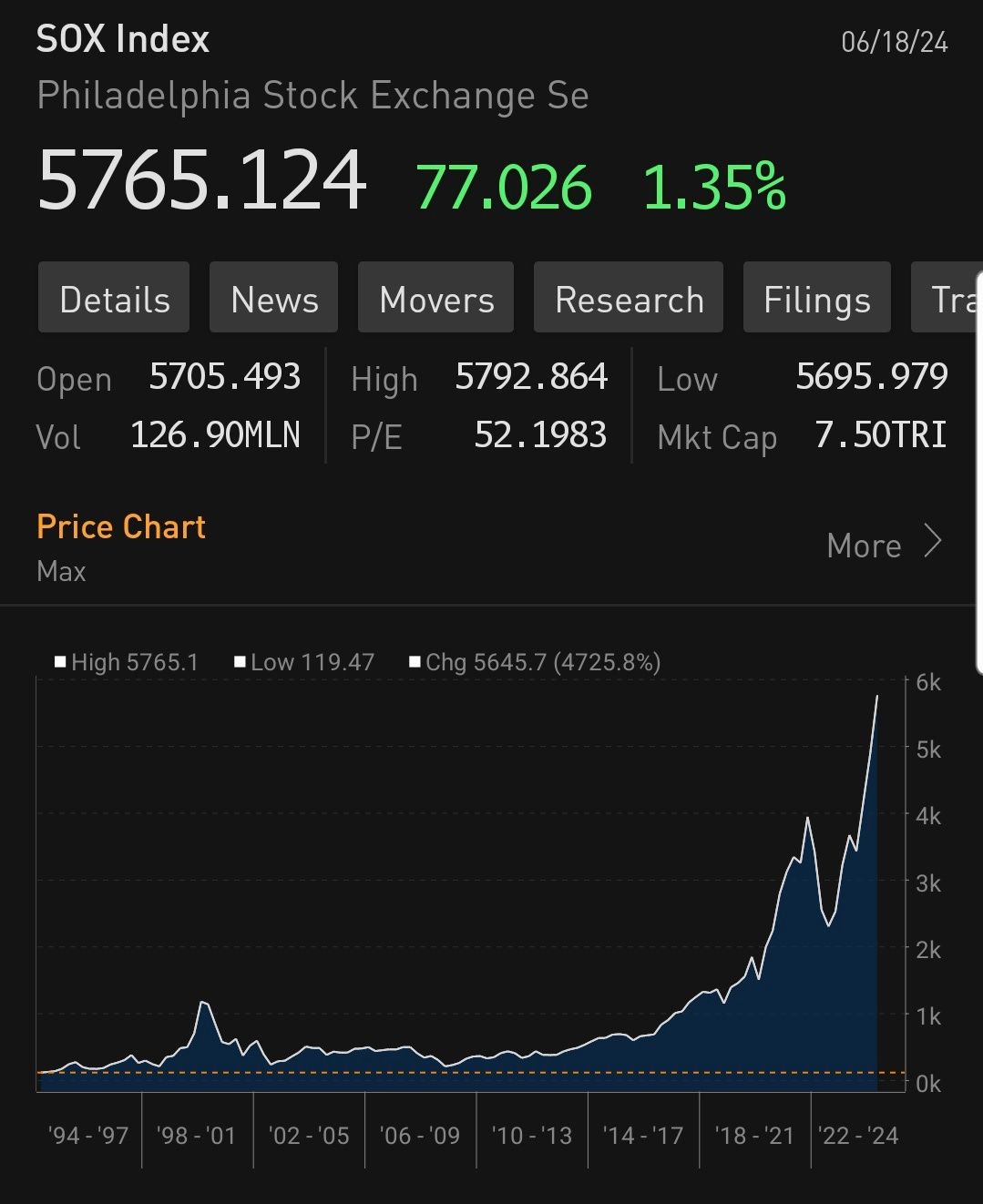Tap the '10 - '13 axis period
983x1204 pixels.
tap(532, 1136)
